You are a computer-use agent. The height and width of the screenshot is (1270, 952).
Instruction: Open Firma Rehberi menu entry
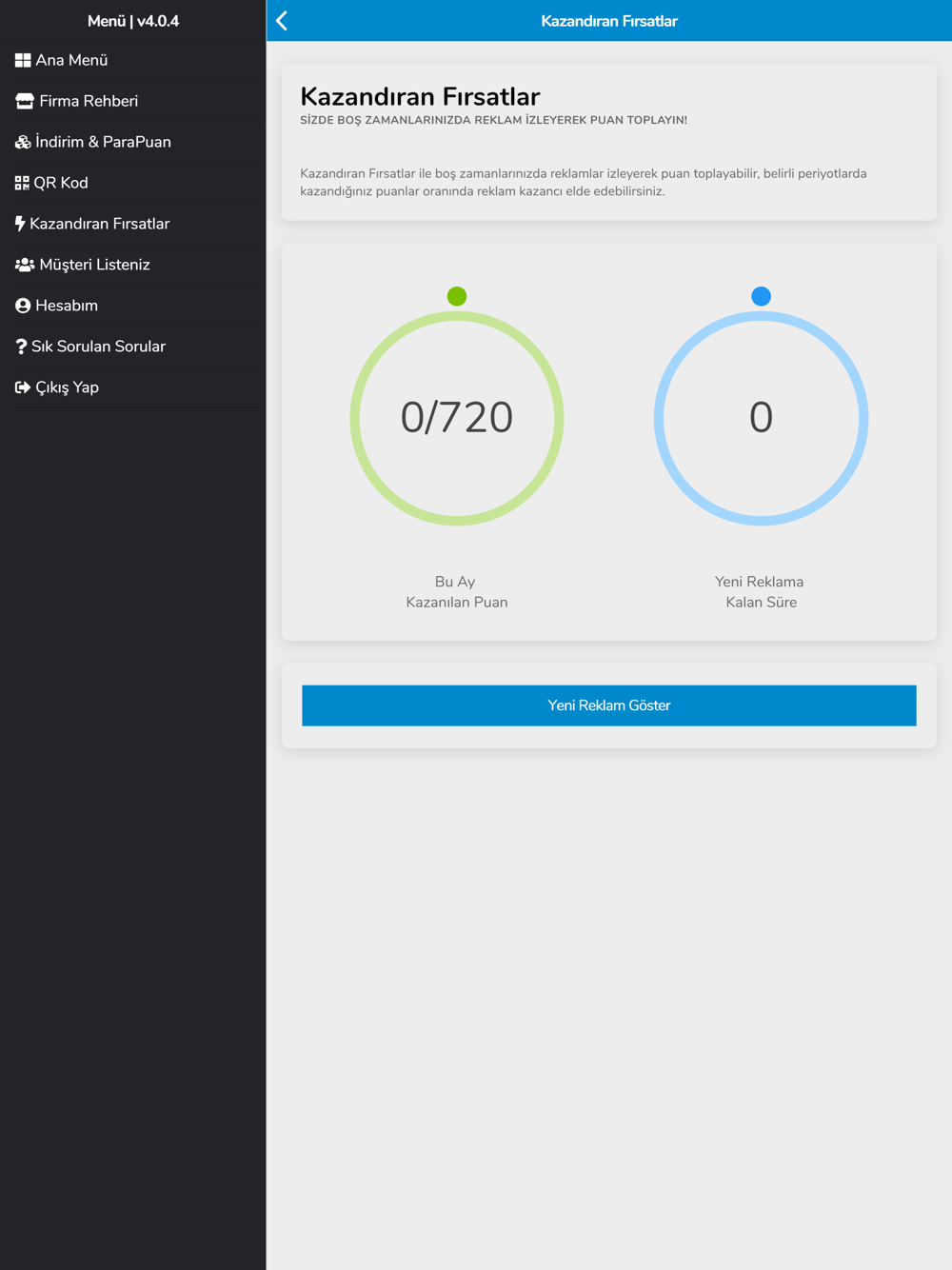point(133,101)
